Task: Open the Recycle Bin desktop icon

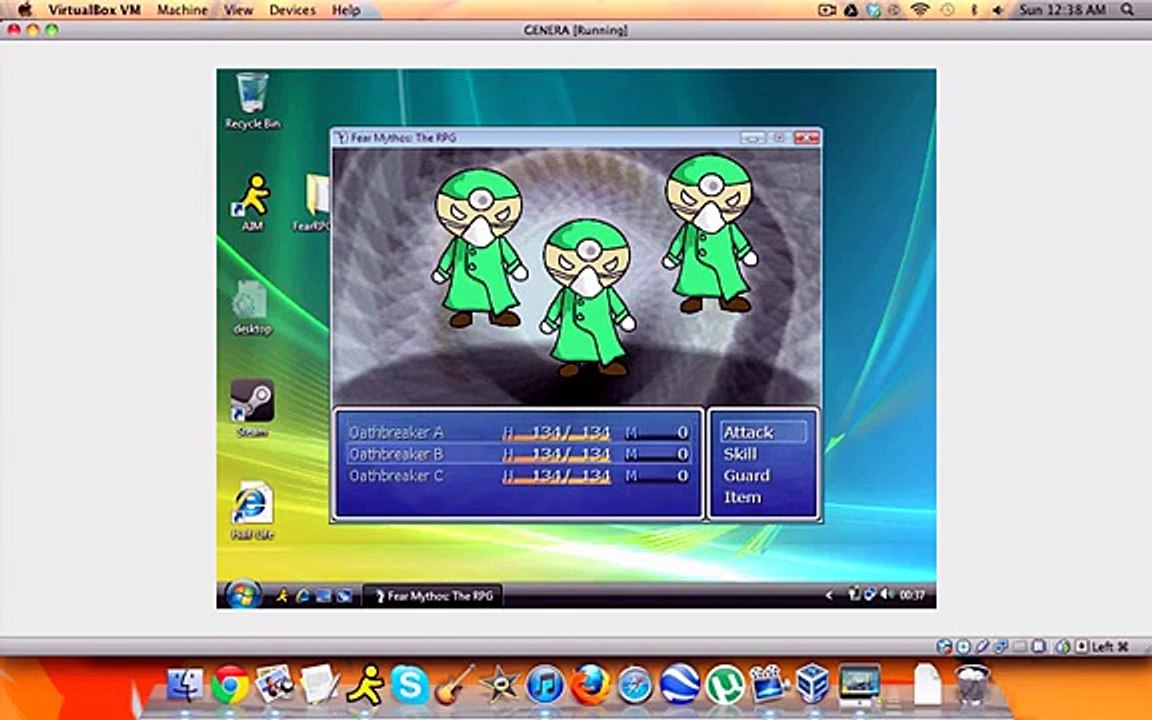Action: point(252,101)
